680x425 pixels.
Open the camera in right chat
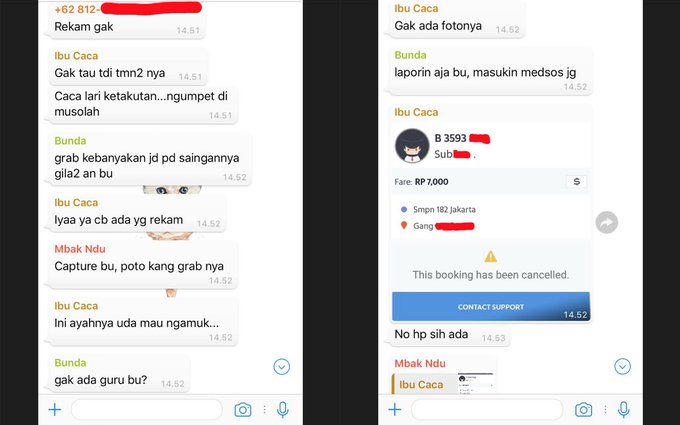(x=583, y=409)
